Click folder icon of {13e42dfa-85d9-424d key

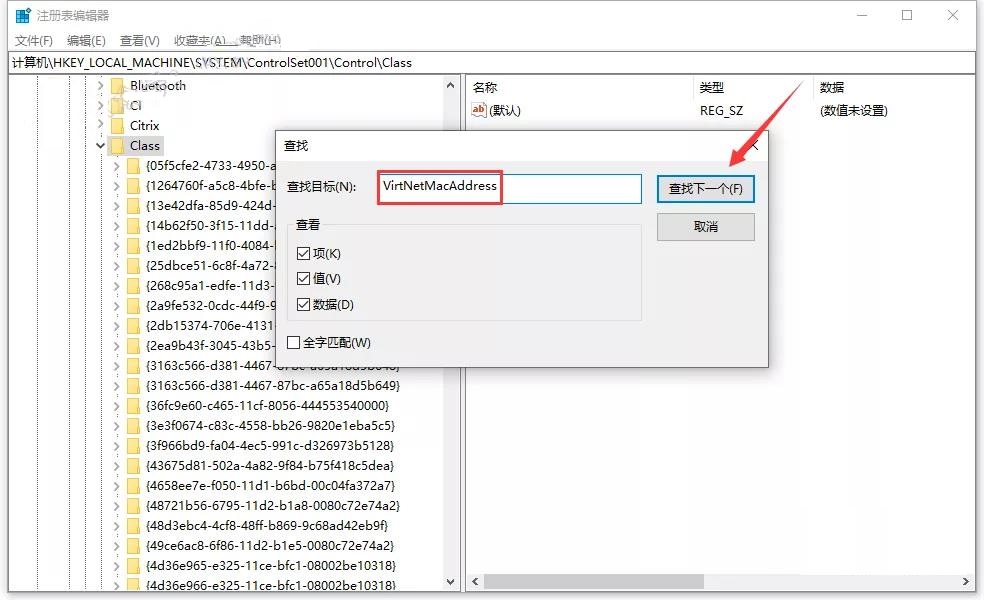pyautogui.click(x=133, y=206)
